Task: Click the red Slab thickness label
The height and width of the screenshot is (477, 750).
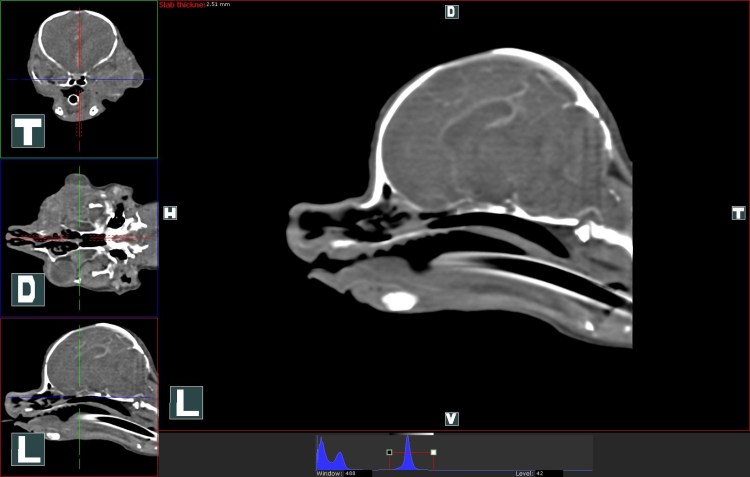Action: tap(181, 5)
